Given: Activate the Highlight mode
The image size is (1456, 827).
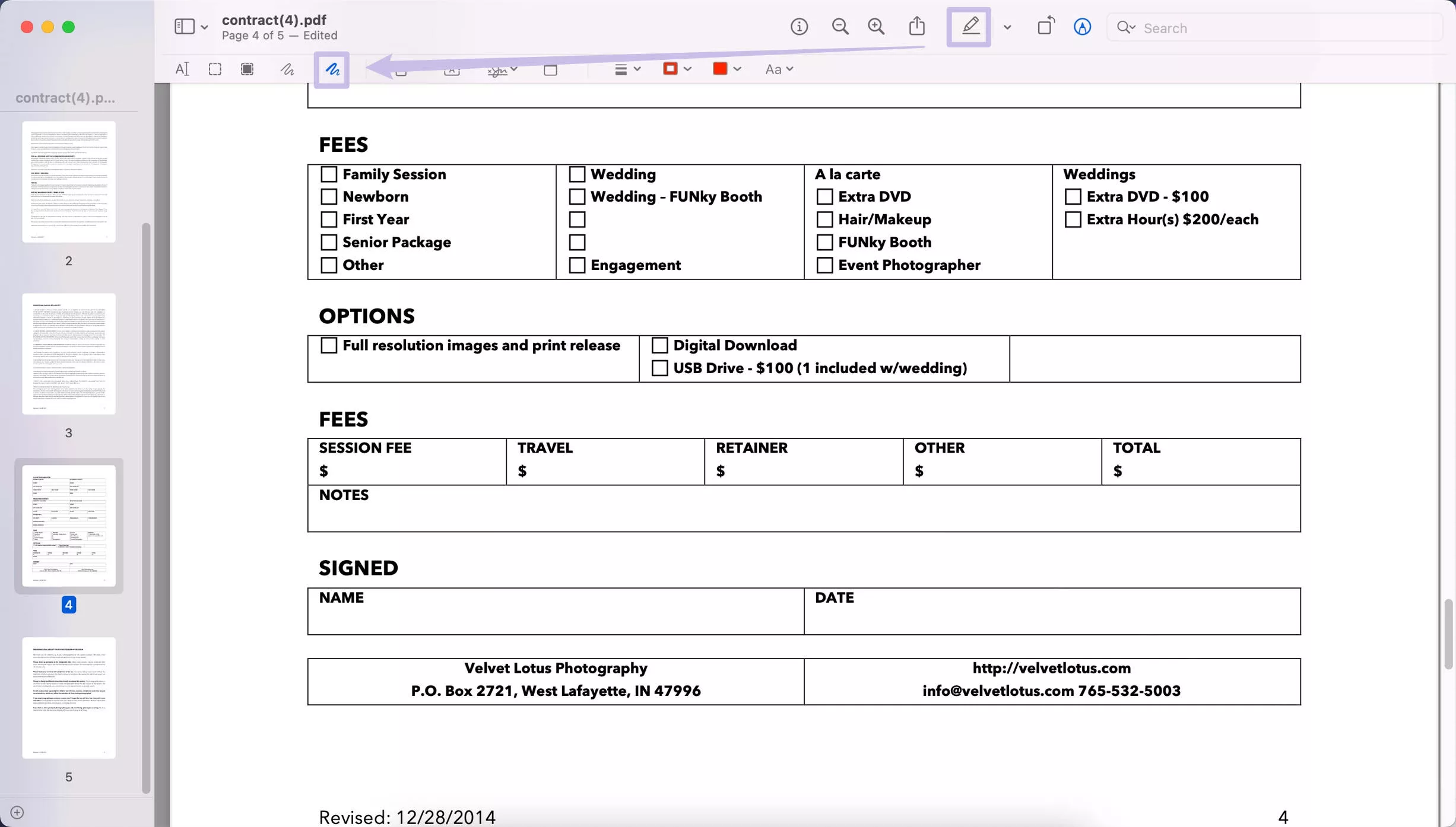Looking at the screenshot, I should tap(969, 27).
